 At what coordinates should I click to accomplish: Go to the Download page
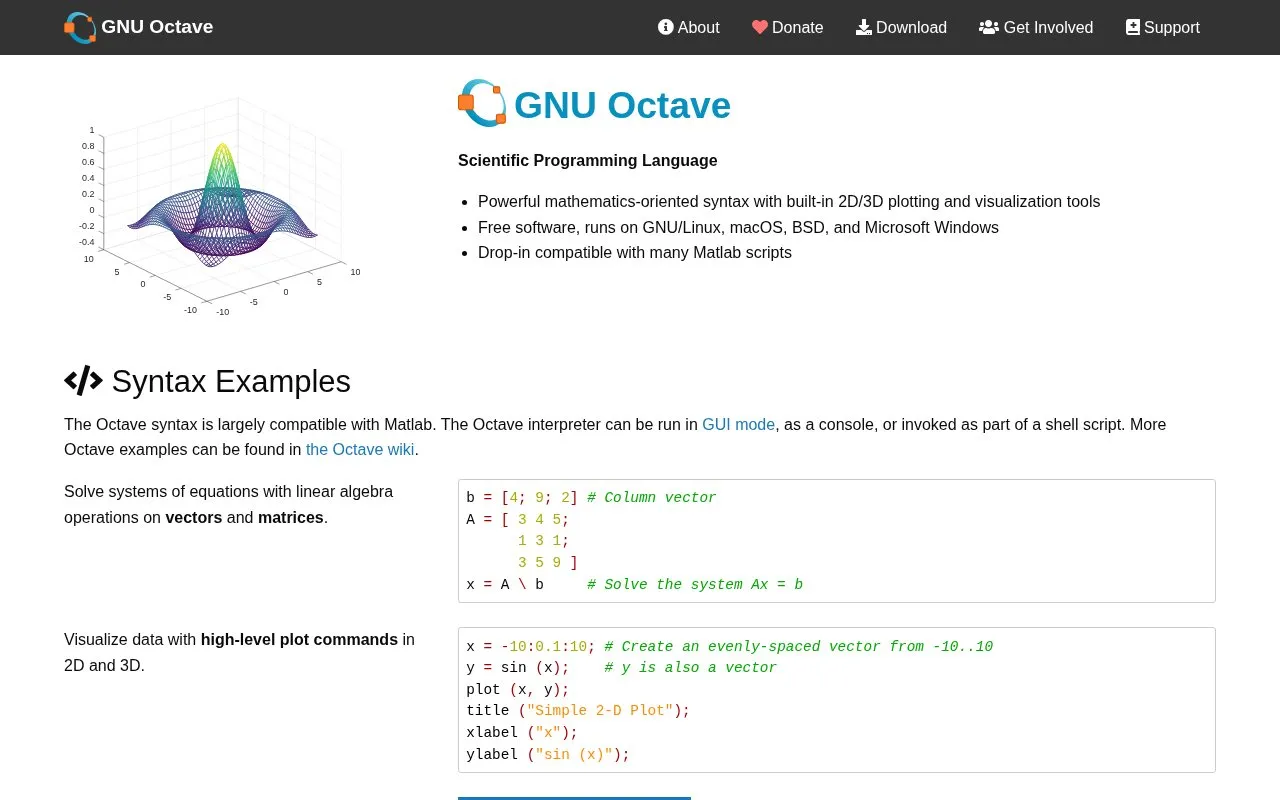pos(901,27)
